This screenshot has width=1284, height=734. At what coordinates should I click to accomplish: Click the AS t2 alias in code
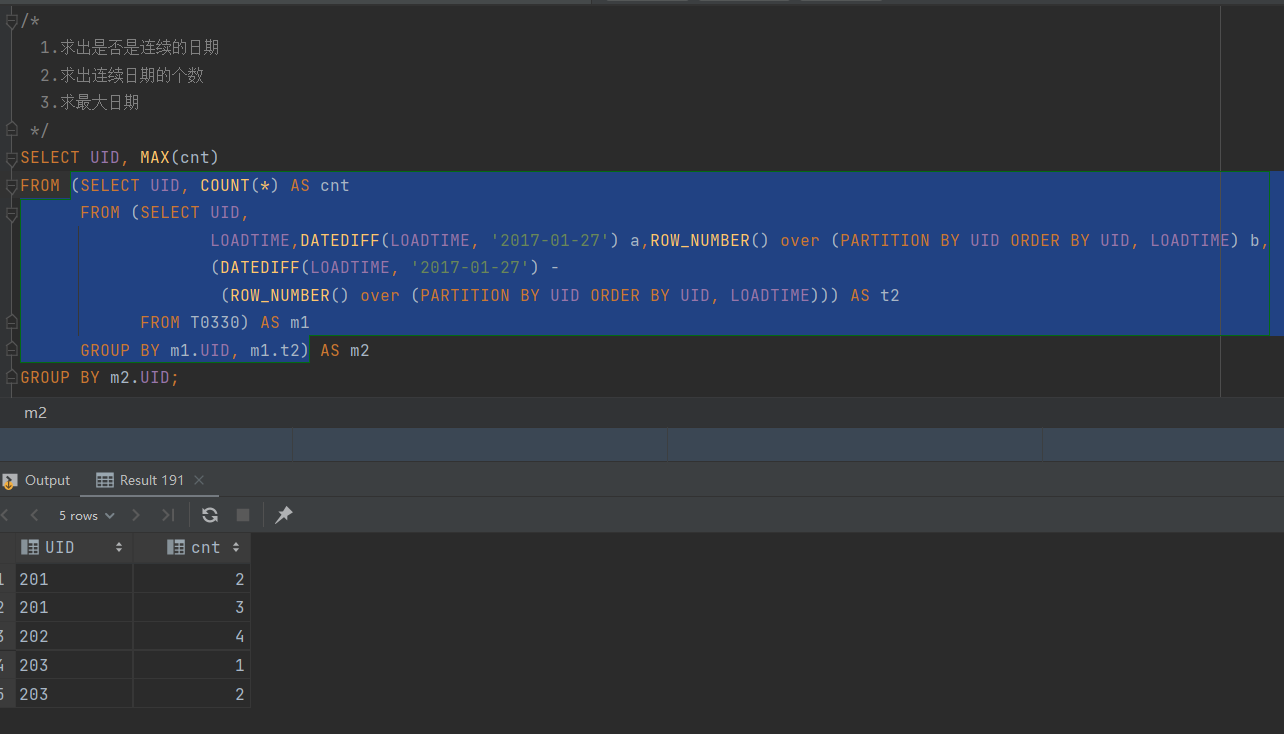click(x=875, y=295)
